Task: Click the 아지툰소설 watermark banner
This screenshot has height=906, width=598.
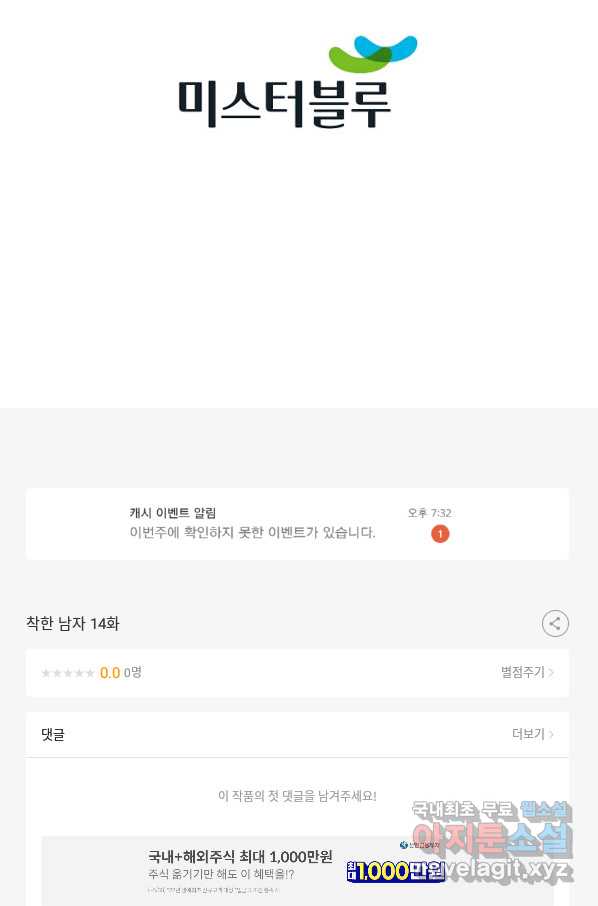Action: [492, 839]
